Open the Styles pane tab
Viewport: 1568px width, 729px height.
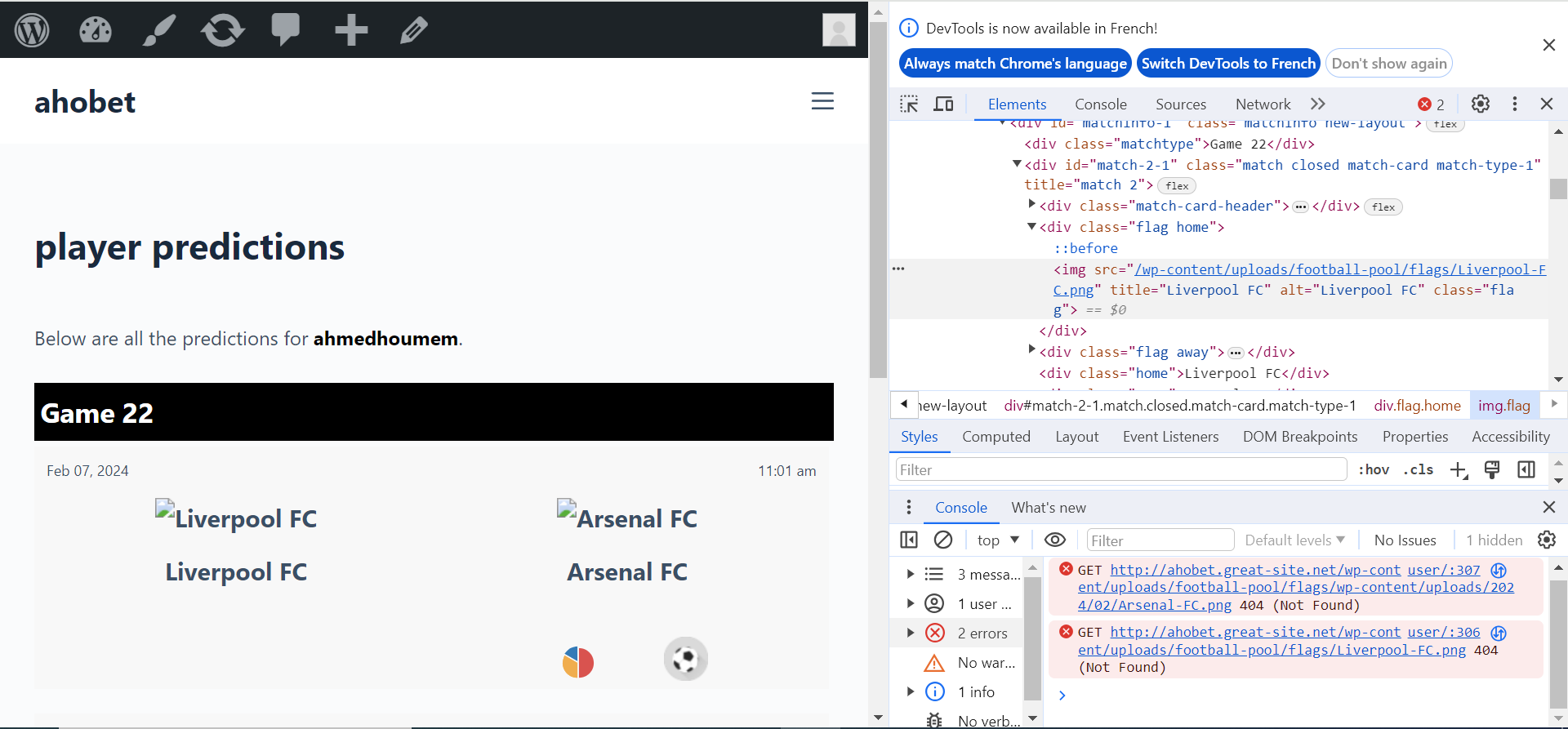(920, 437)
